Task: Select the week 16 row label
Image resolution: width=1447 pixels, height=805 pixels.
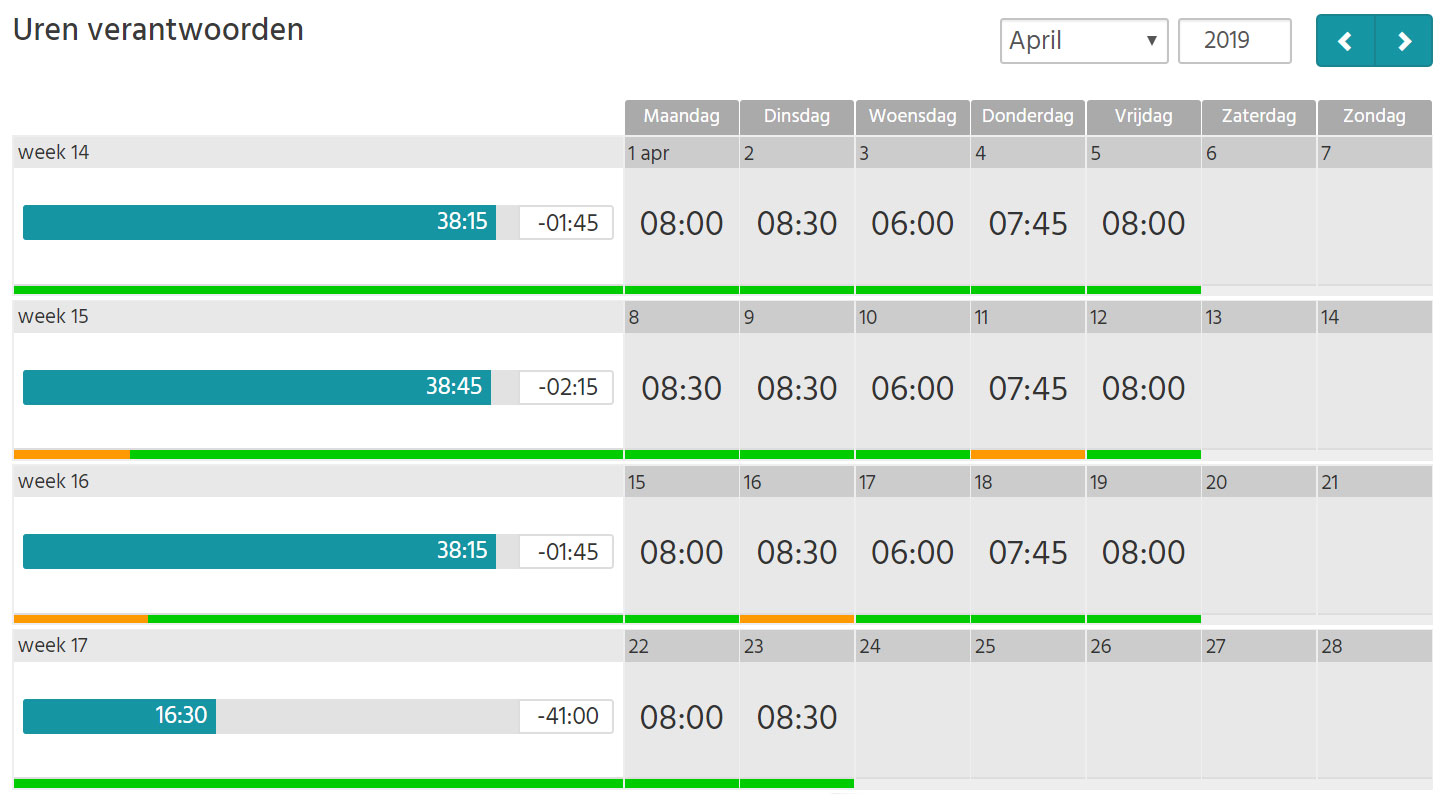Action: coord(318,481)
